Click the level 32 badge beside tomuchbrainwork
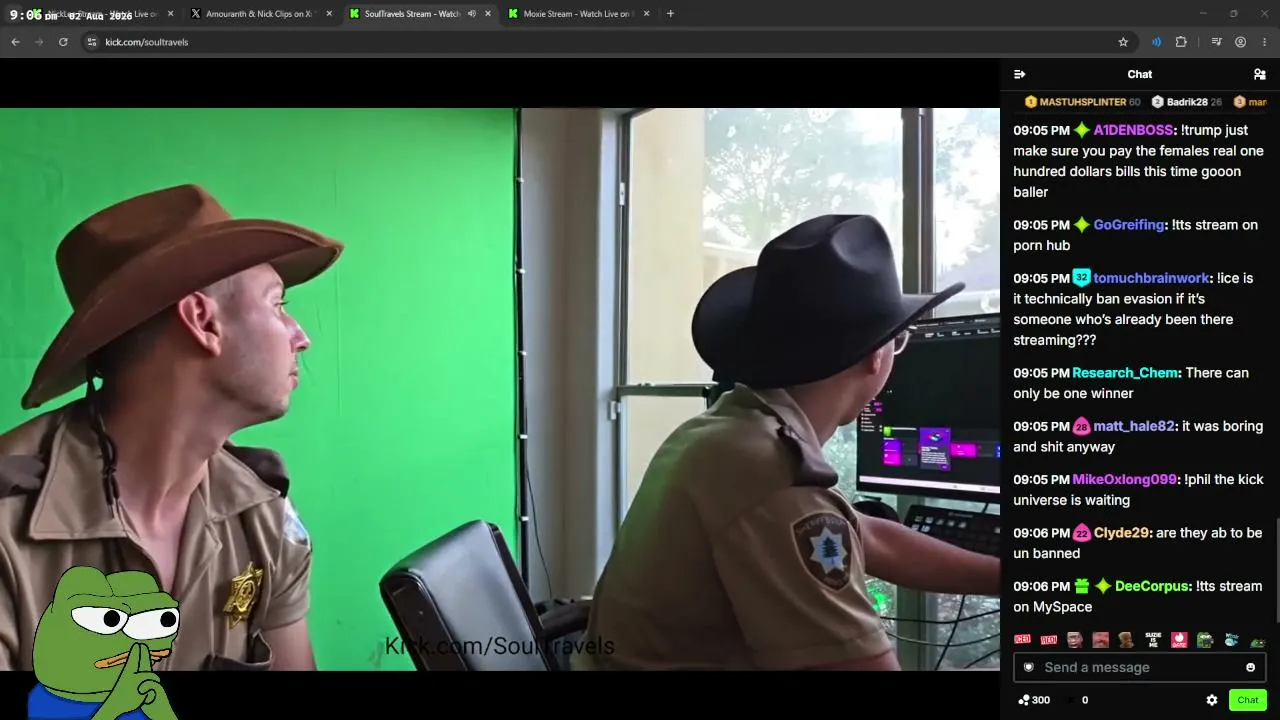Viewport: 1280px width, 720px height. 1081,278
